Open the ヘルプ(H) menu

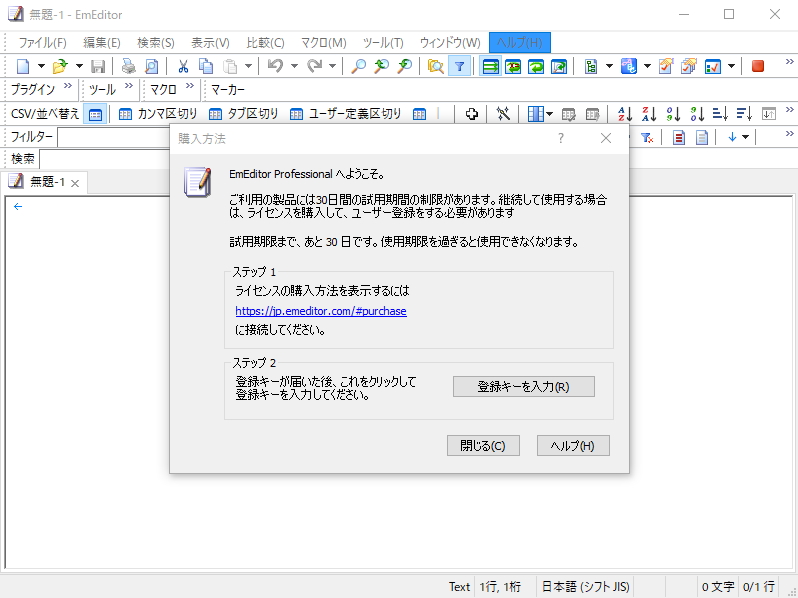click(x=520, y=43)
